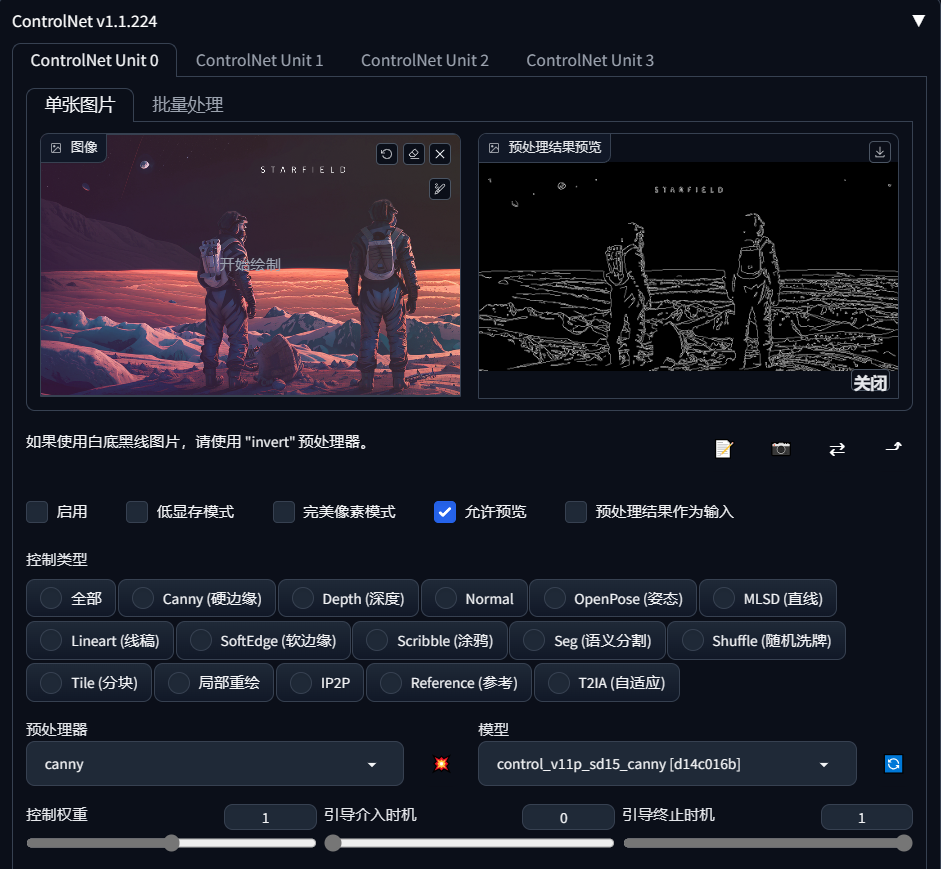Viewport: 941px width, 869px height.
Task: Select Seg (语义分割) control type
Action: click(x=588, y=640)
